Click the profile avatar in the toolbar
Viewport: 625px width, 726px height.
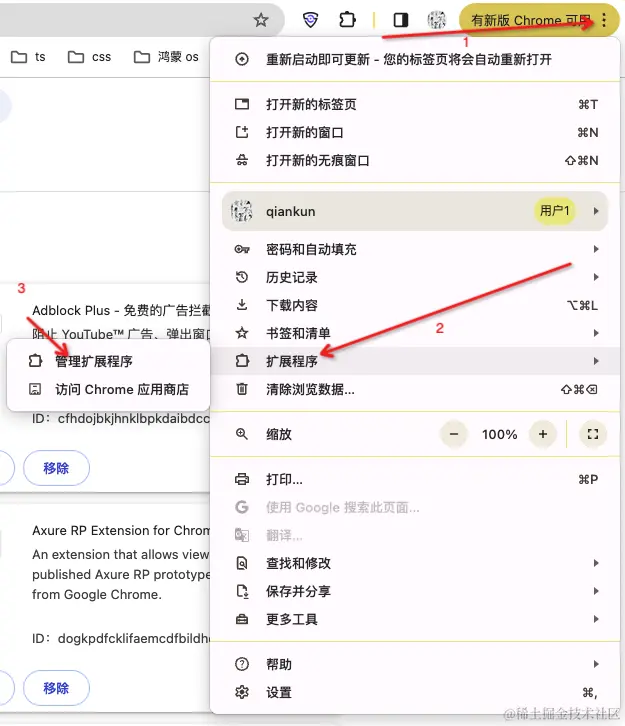click(x=436, y=20)
